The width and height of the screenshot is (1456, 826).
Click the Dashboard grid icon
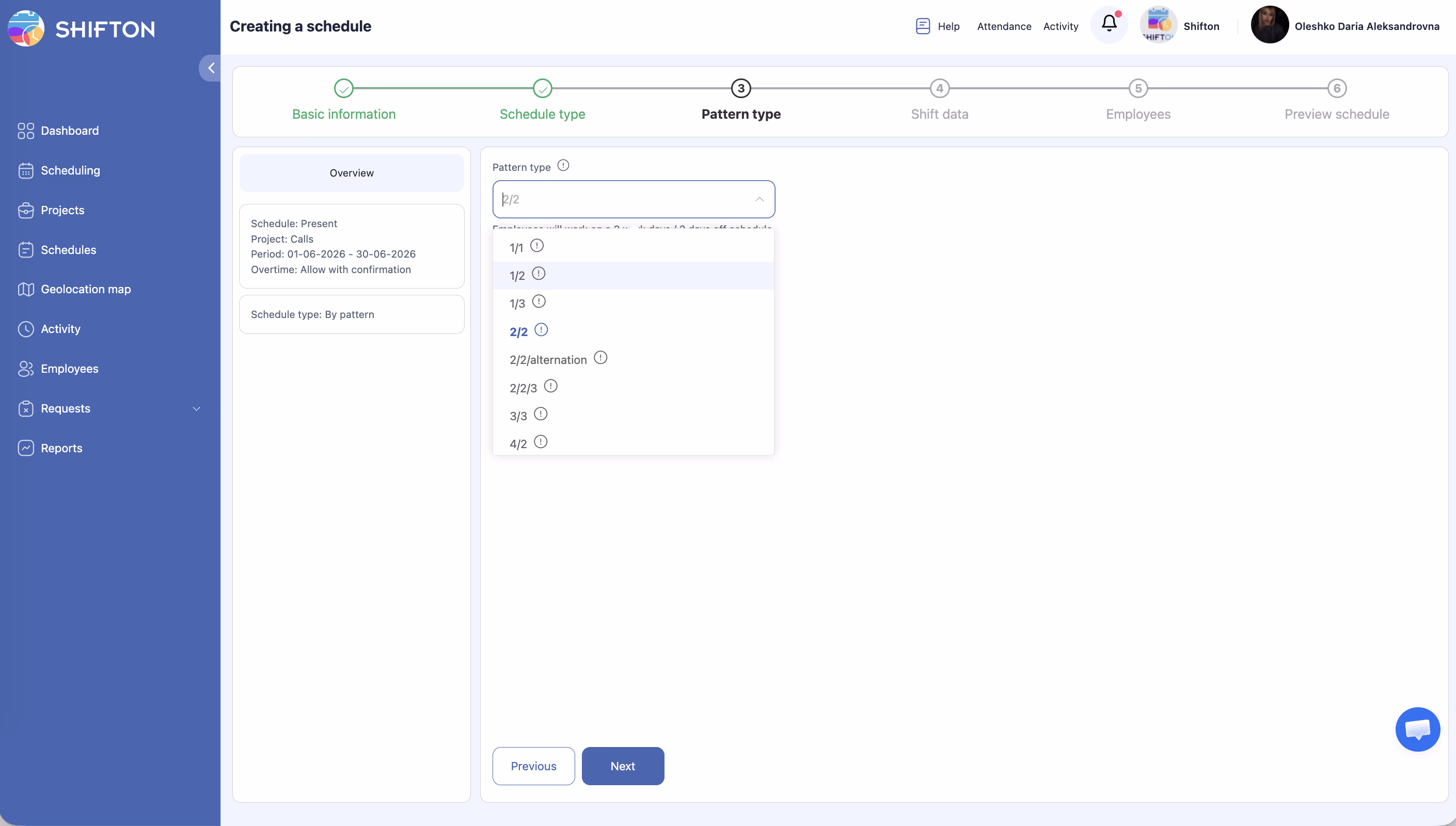25,131
